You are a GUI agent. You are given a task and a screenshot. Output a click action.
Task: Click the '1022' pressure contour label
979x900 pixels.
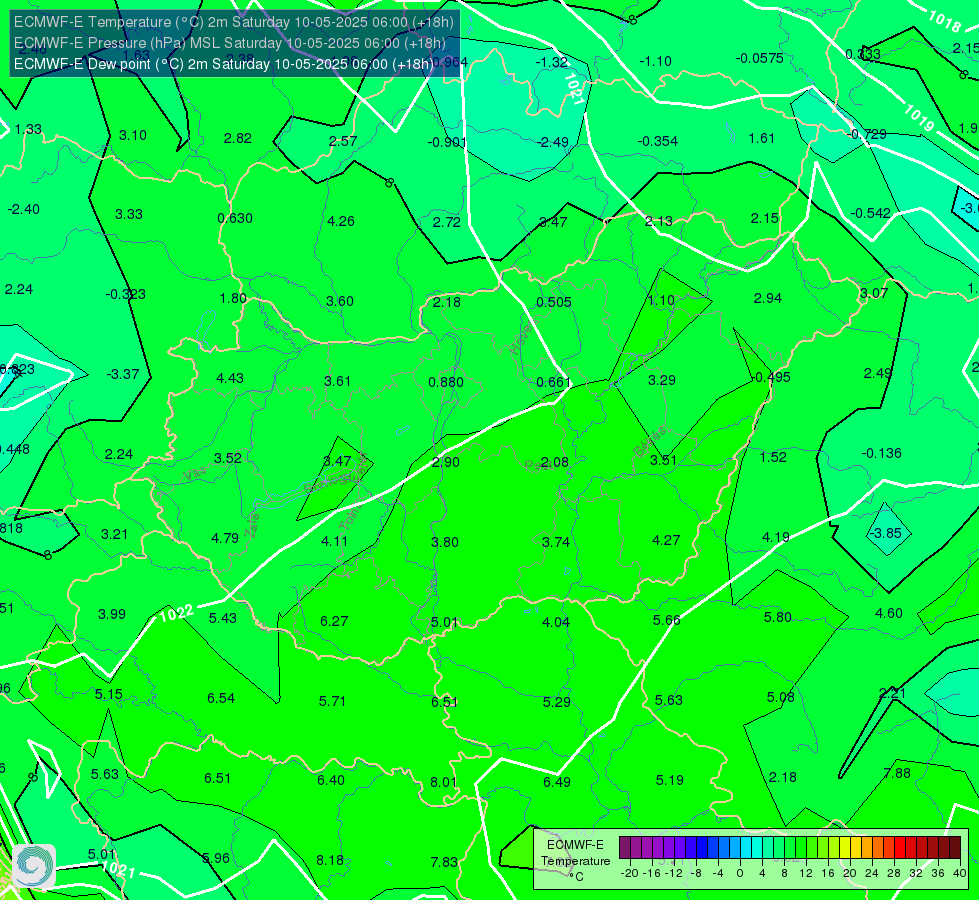click(176, 613)
